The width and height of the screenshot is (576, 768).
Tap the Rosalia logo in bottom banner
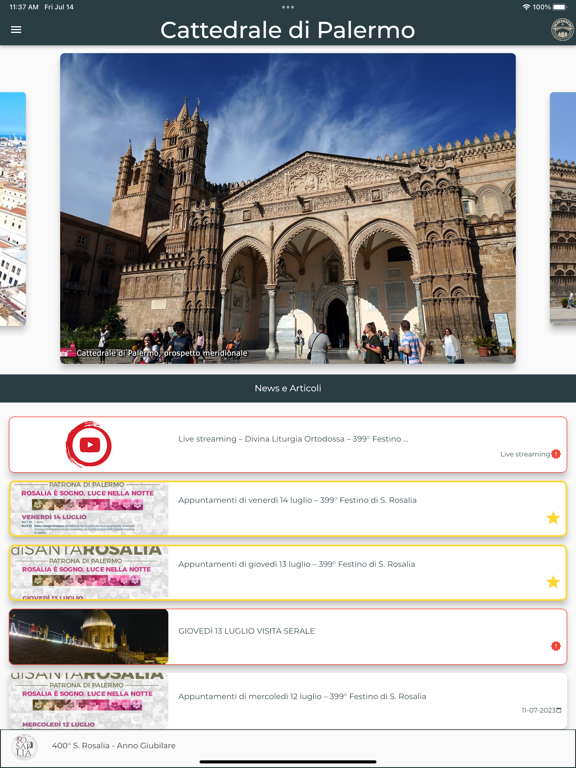[24, 747]
